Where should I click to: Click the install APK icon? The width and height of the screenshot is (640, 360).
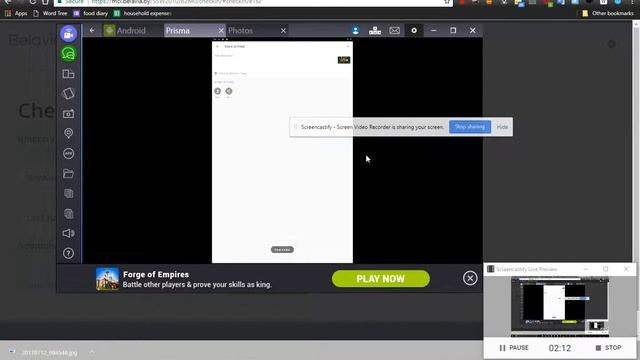click(68, 153)
